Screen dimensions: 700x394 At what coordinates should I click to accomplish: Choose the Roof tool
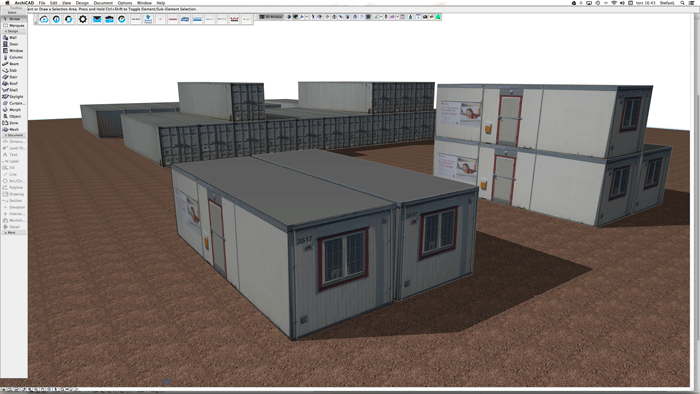(13, 83)
